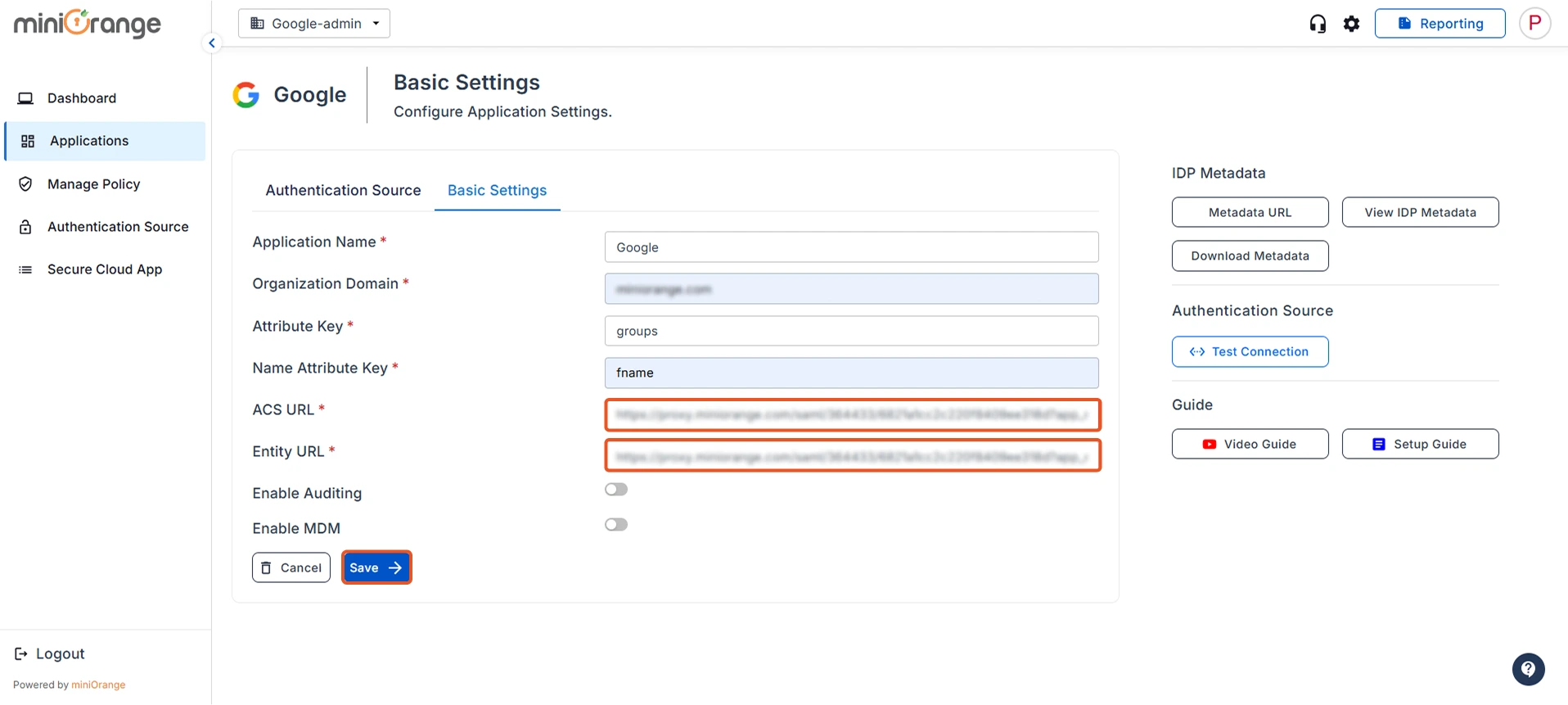The height and width of the screenshot is (705, 1568).
Task: Open the Setup Guide
Action: [1420, 444]
